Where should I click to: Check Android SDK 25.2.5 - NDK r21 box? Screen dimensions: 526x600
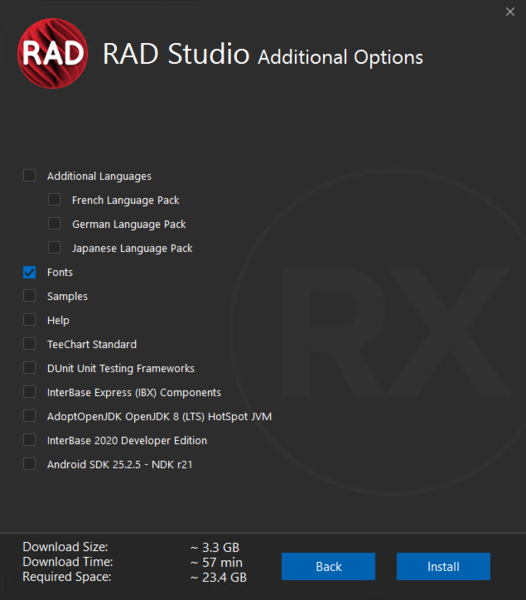pos(29,464)
